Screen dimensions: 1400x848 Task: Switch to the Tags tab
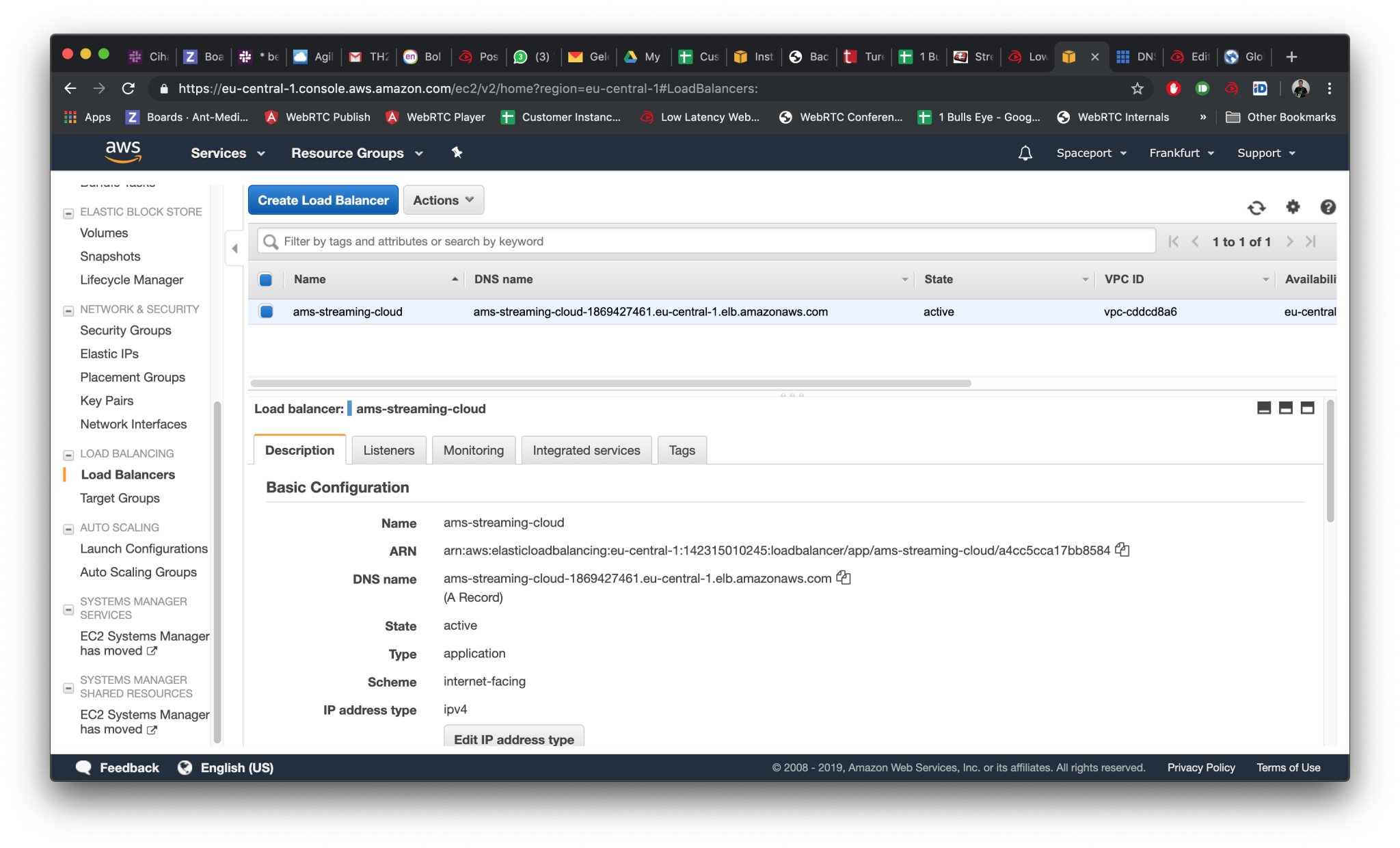[682, 450]
